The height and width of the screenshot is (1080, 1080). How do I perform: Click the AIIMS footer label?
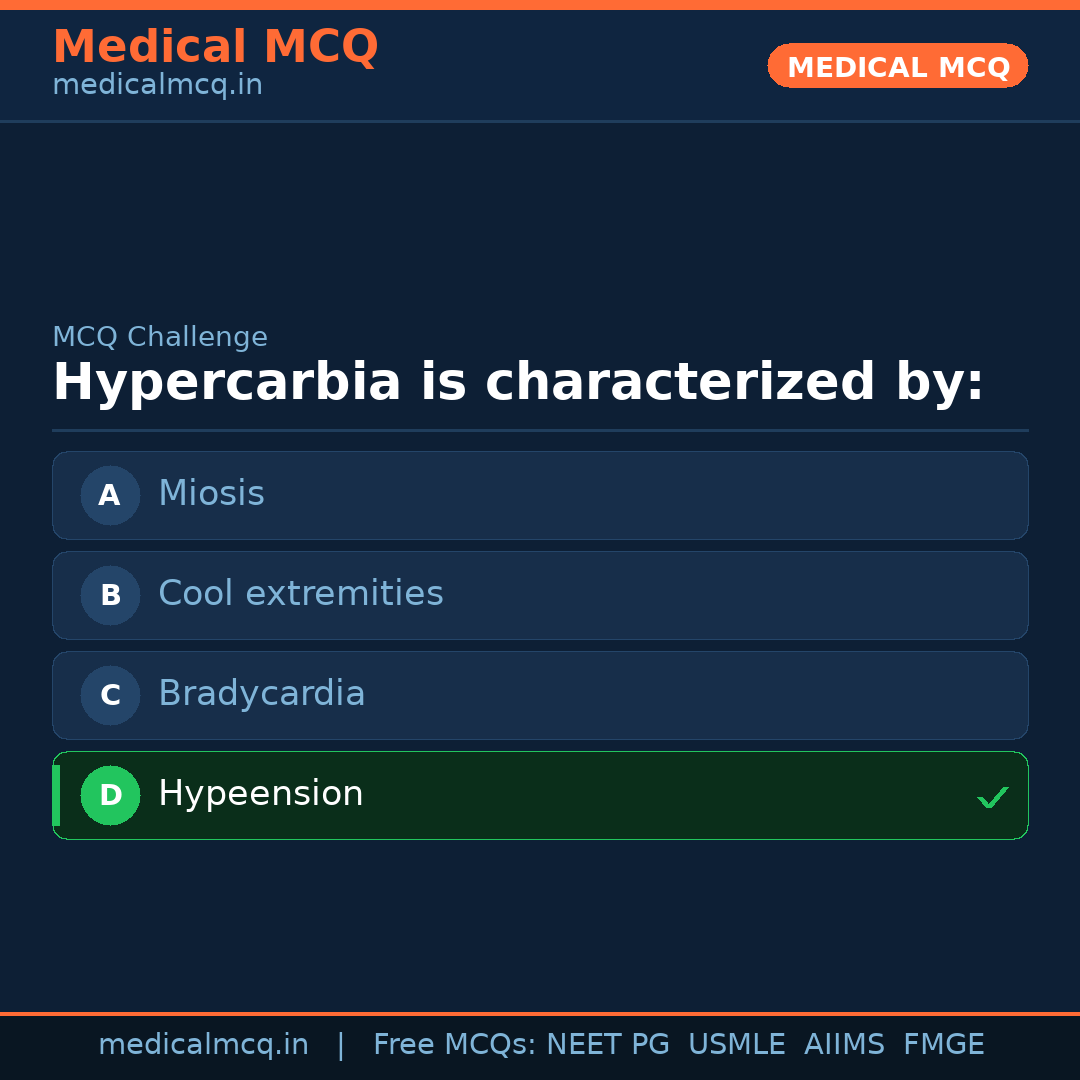pyautogui.click(x=844, y=1045)
